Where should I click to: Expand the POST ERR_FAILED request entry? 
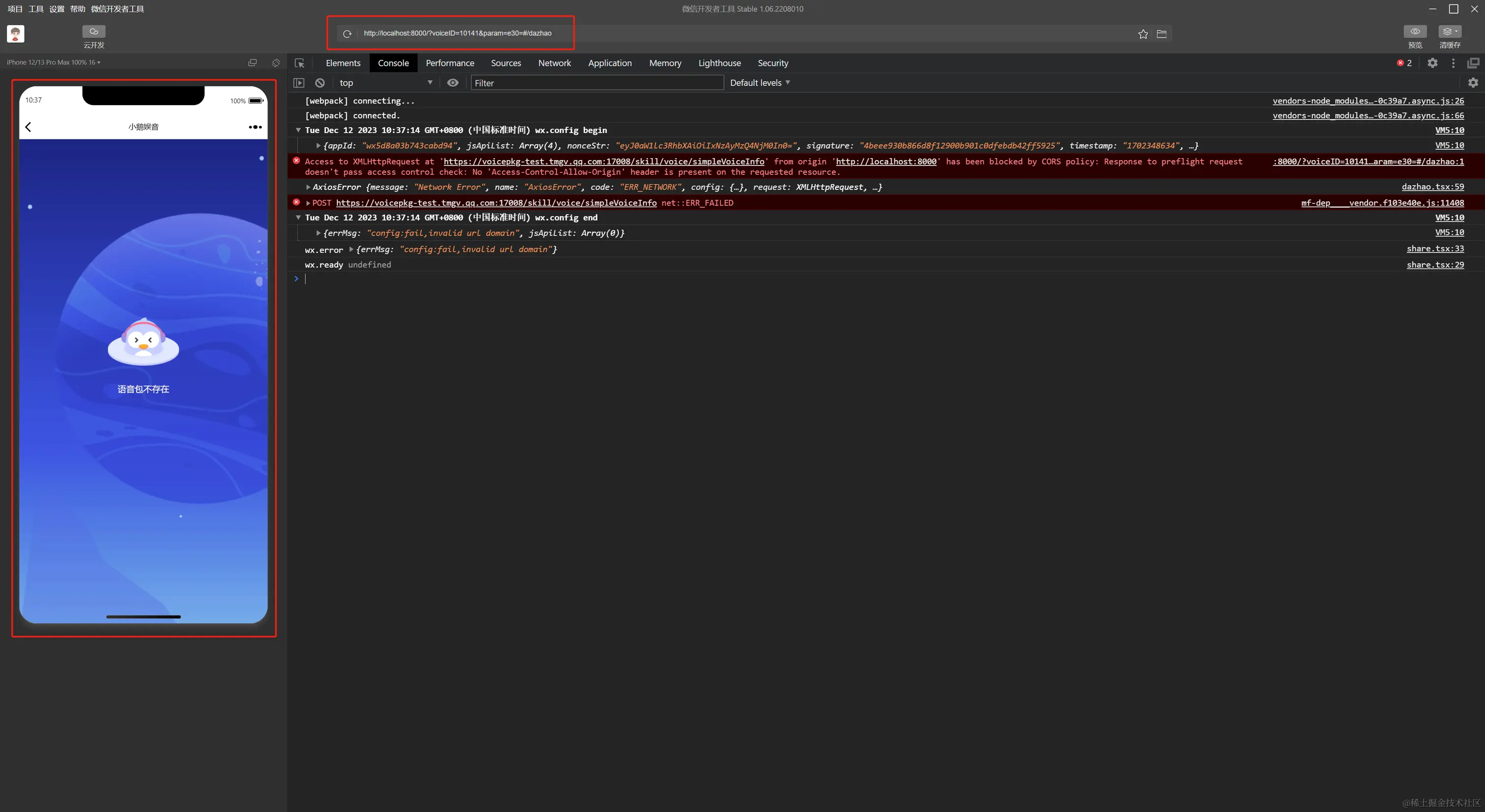[308, 203]
